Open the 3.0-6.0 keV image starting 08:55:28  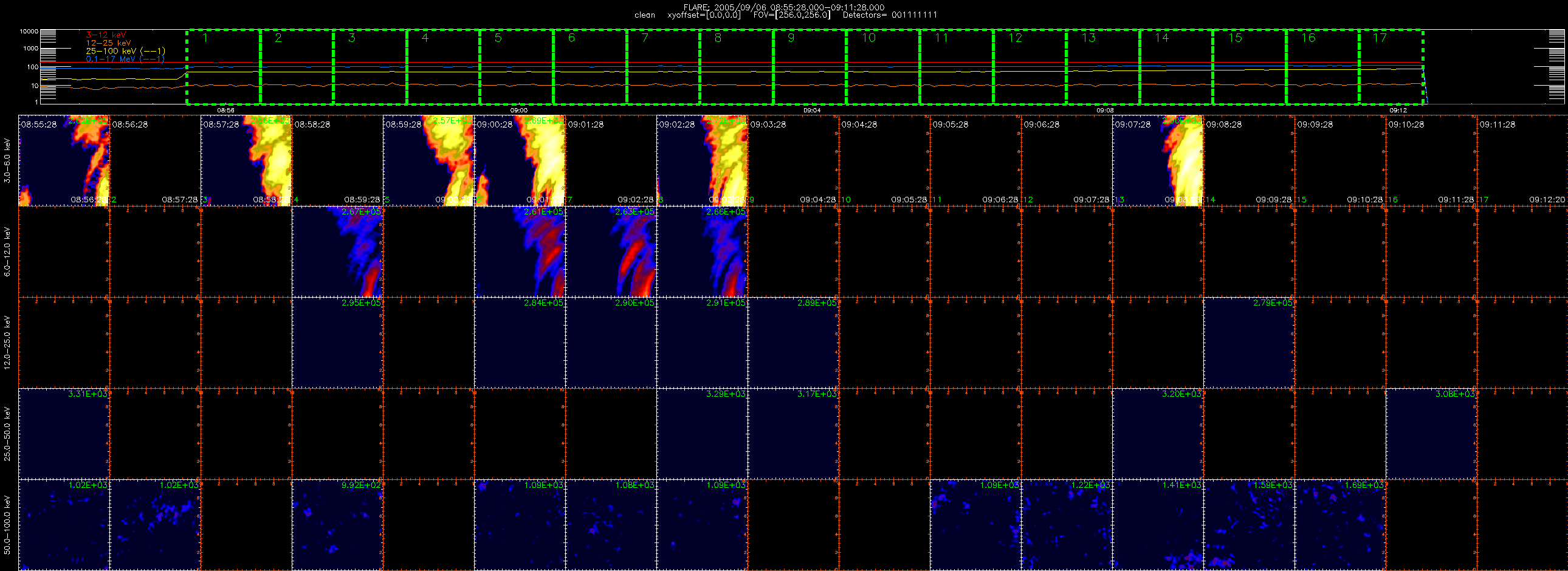click(64, 160)
